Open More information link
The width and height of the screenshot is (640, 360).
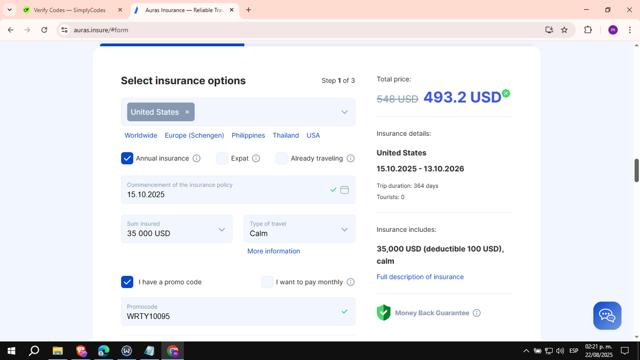[x=273, y=251]
